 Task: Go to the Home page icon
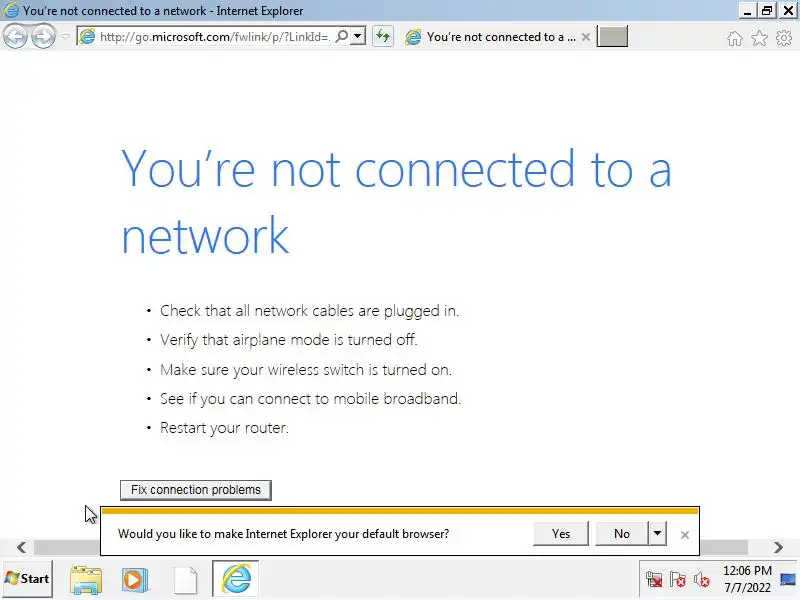tap(735, 38)
